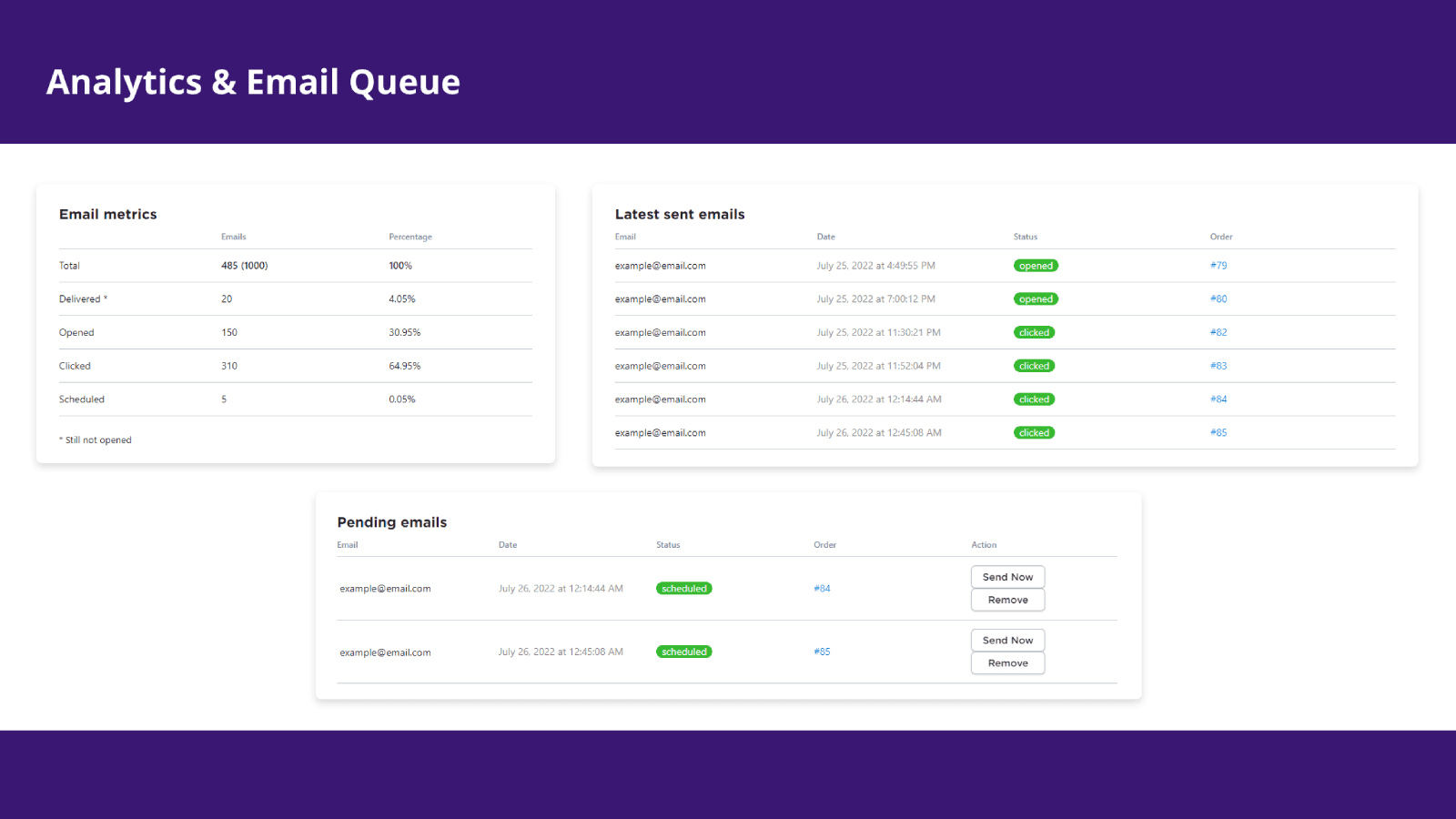
Task: Open order #84 link in Pending emails
Action: pyautogui.click(x=822, y=589)
